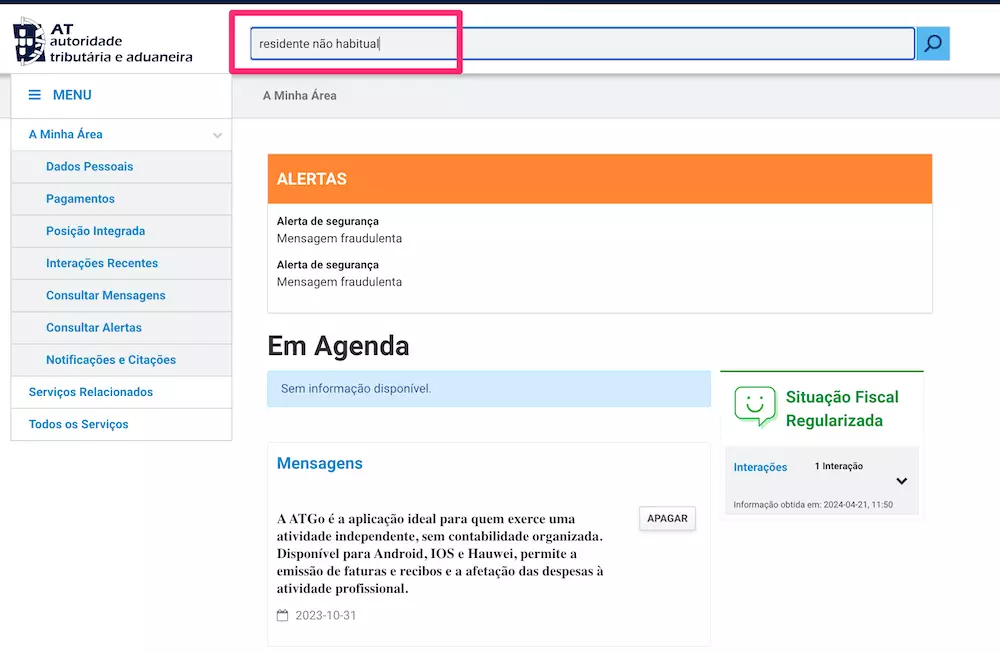Focus the search field containing 'residente não habitual'
Screen dimensions: 1000x653
tap(582, 43)
